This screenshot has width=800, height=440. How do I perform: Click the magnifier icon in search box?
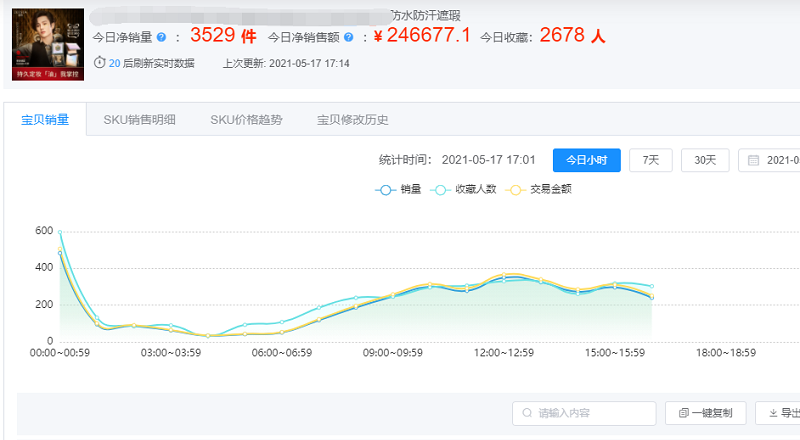click(x=526, y=413)
